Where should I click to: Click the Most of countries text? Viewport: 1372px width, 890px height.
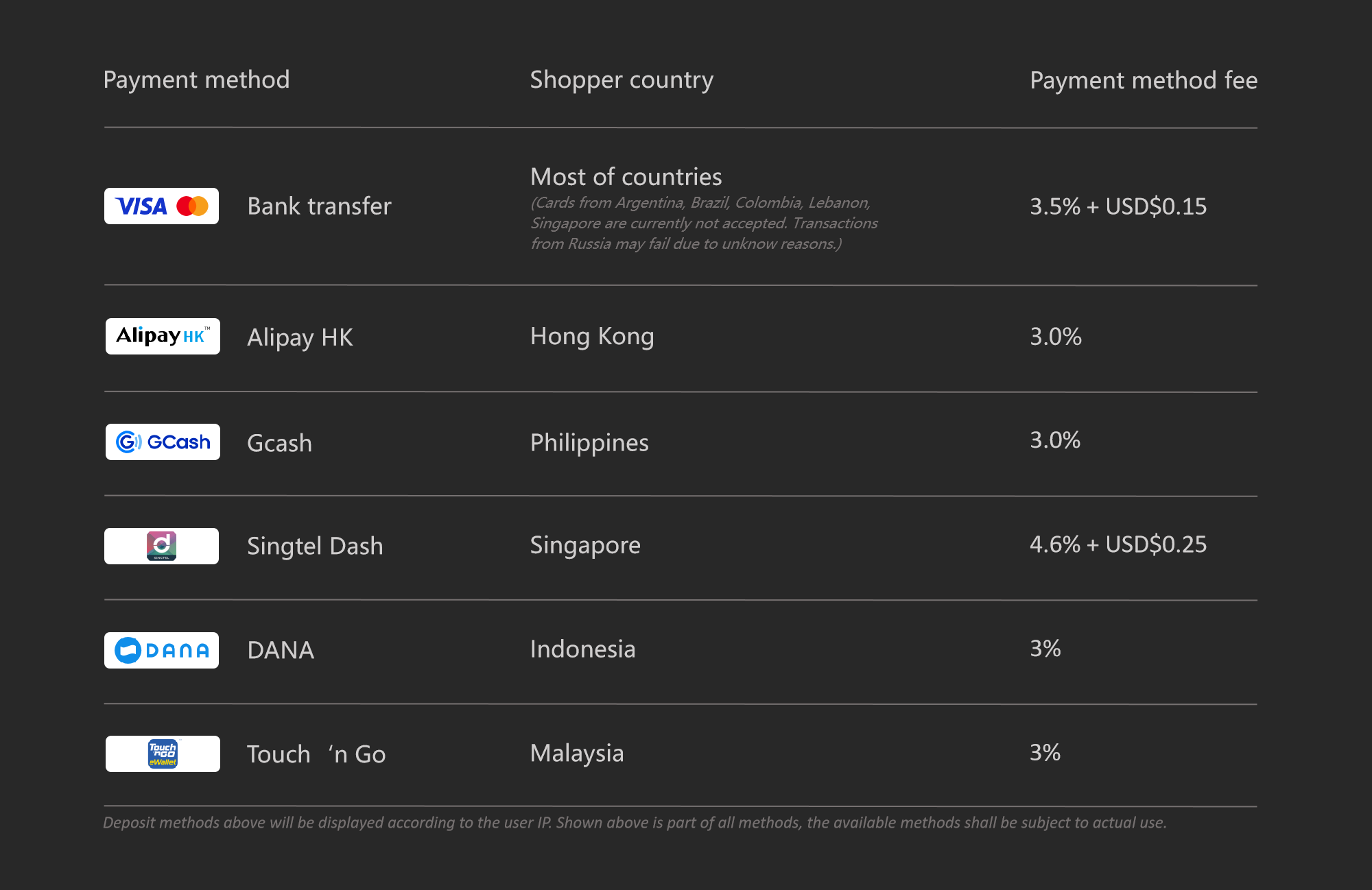626,177
